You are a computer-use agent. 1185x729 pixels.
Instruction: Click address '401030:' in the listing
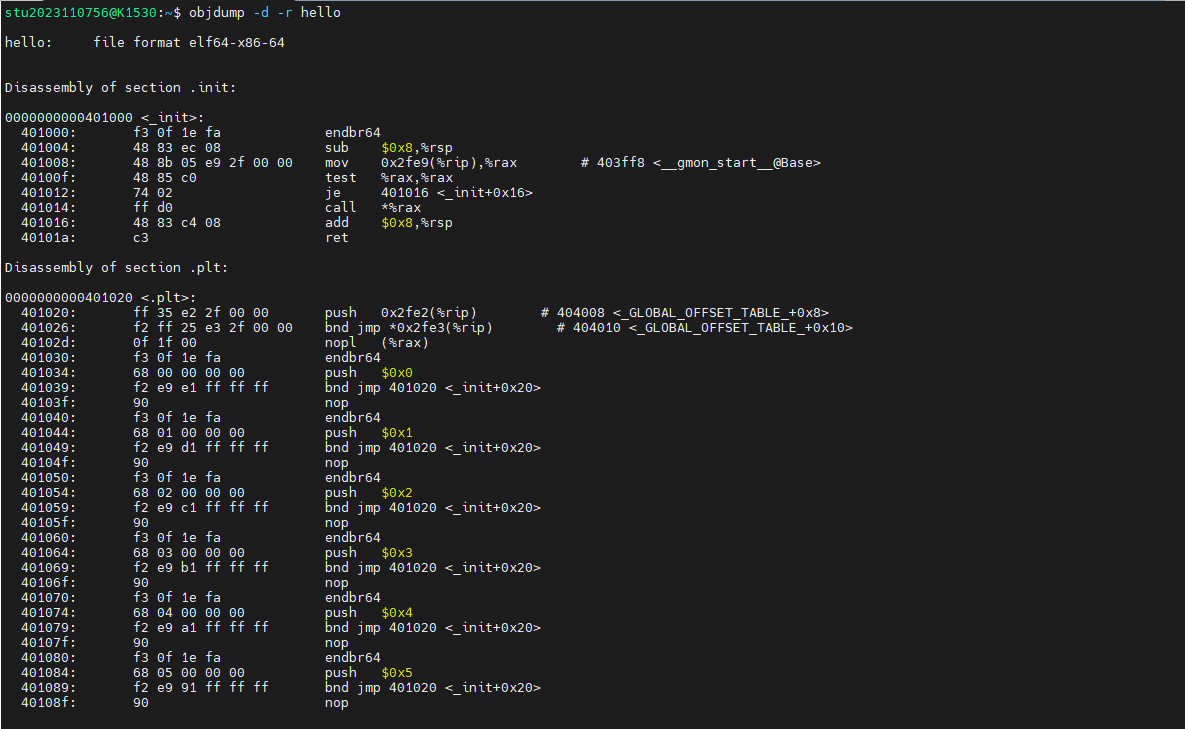(48, 358)
